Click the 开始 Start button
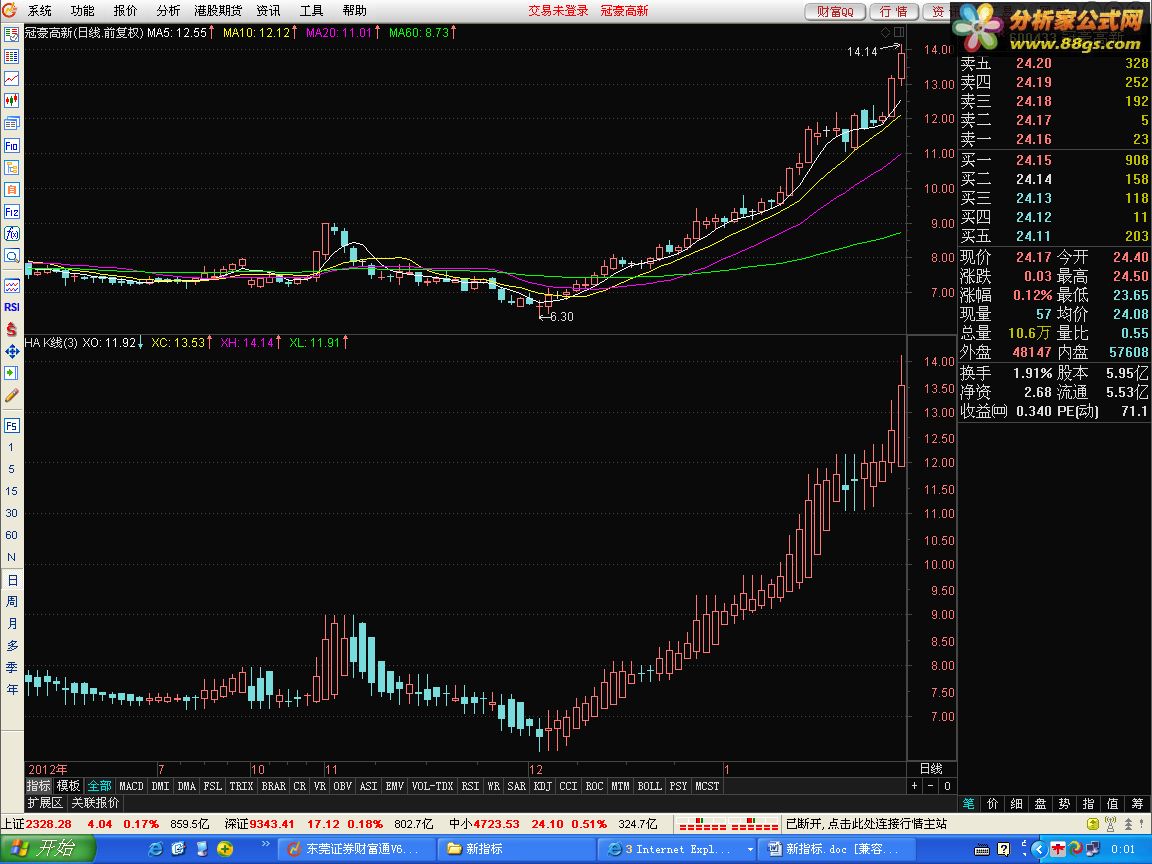The height and width of the screenshot is (864, 1152). 47,849
